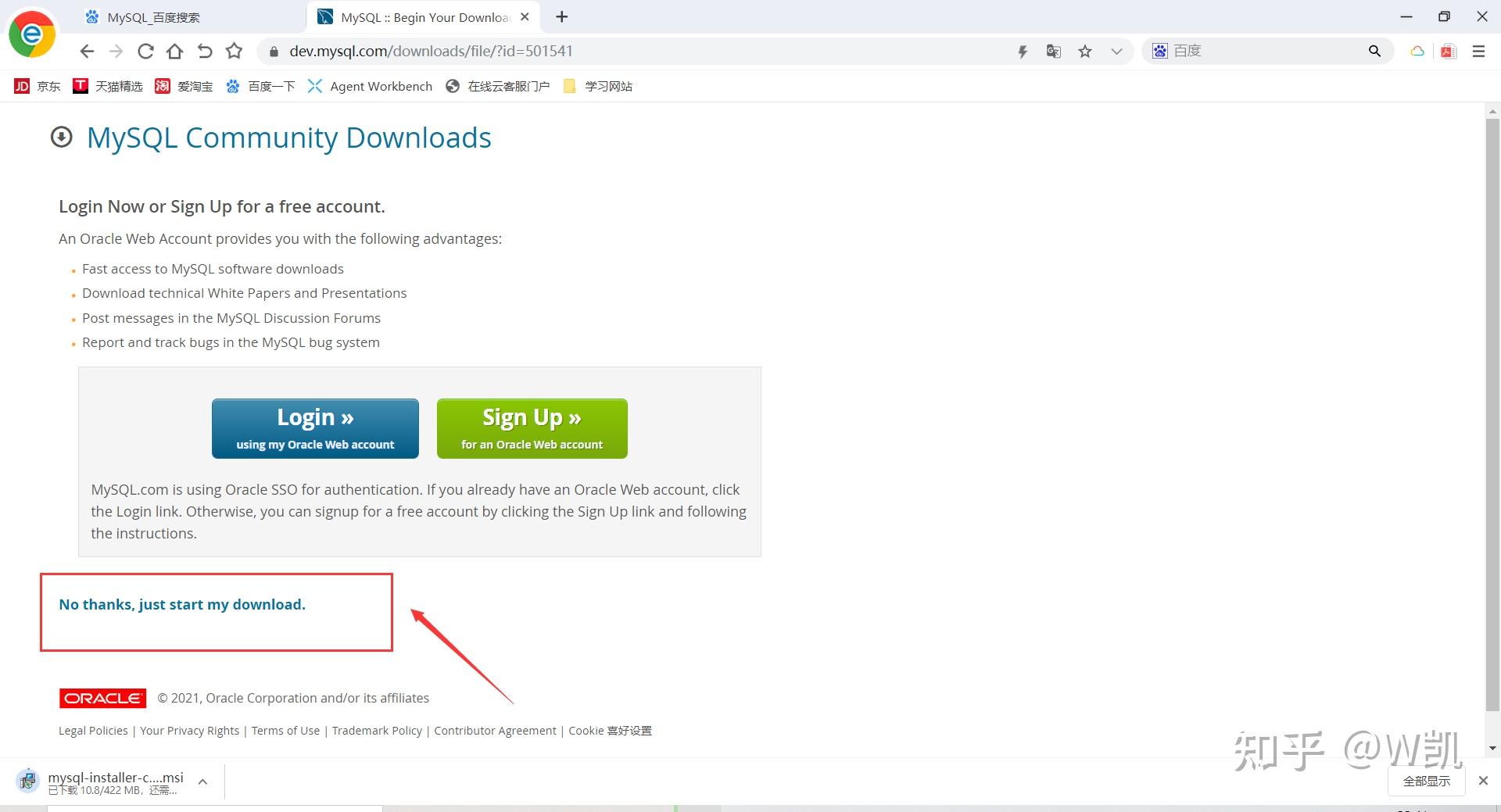This screenshot has height=812, width=1501.
Task: Click No thanks, just start my download
Action: click(x=182, y=604)
